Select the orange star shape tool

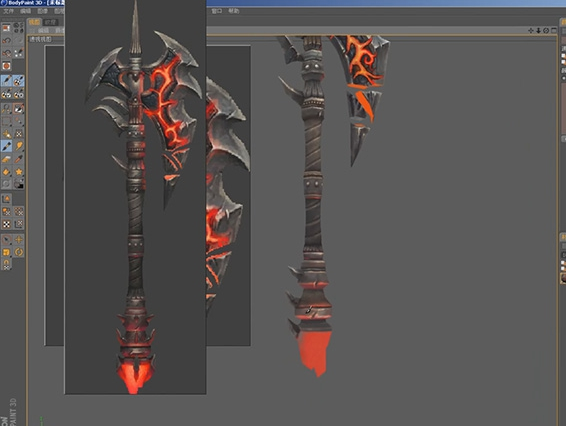pos(18,172)
